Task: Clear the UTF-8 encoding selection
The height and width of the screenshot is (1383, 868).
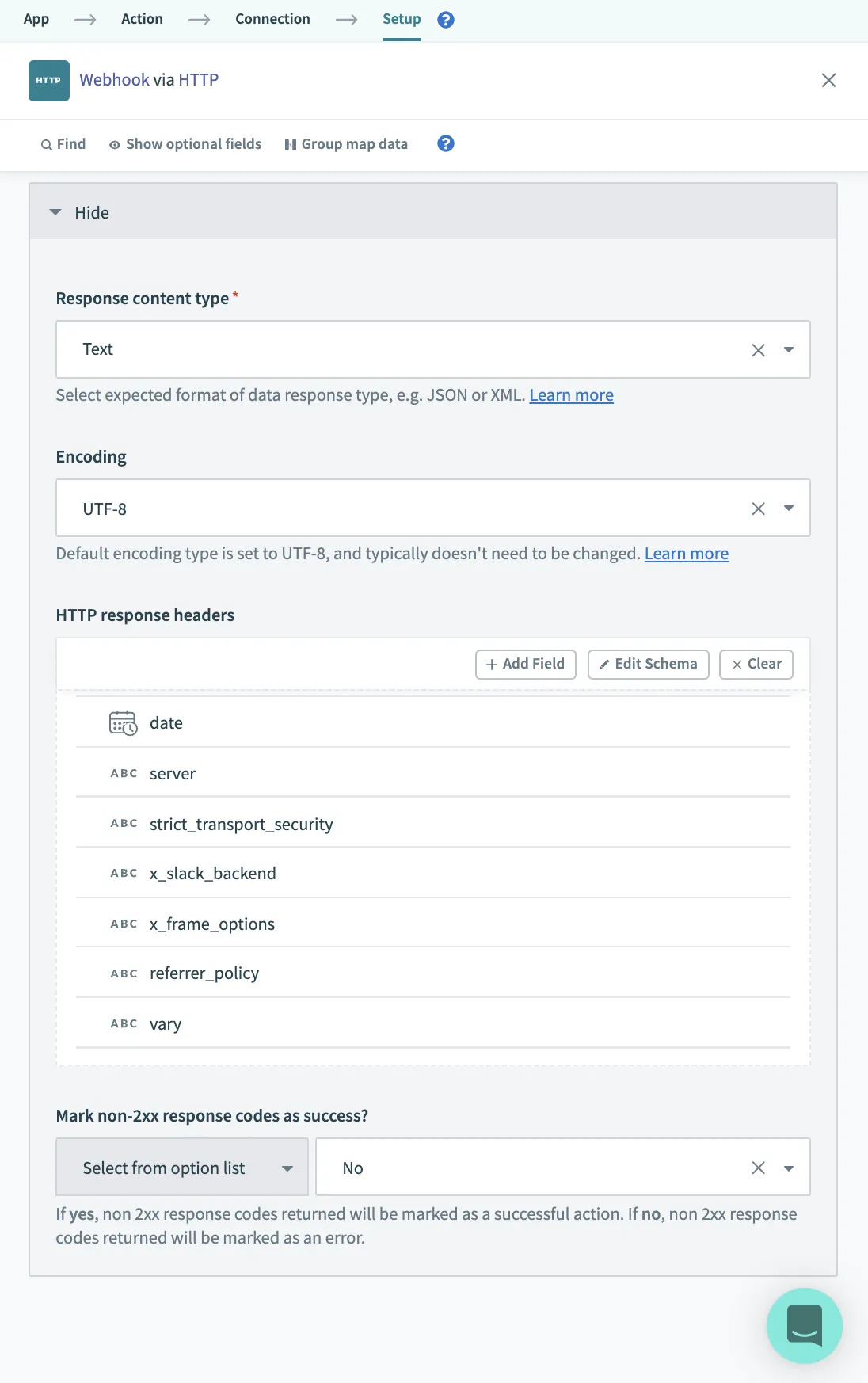Action: [758, 509]
